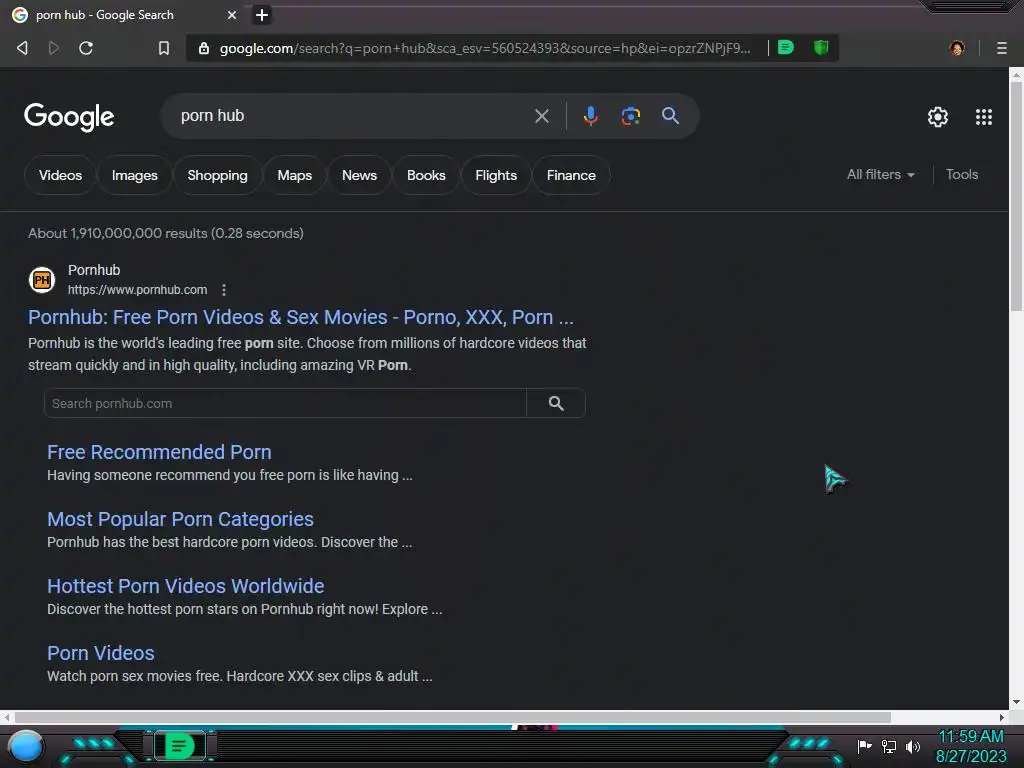The width and height of the screenshot is (1024, 768).
Task: Open the green shield extension icon
Action: (x=821, y=48)
